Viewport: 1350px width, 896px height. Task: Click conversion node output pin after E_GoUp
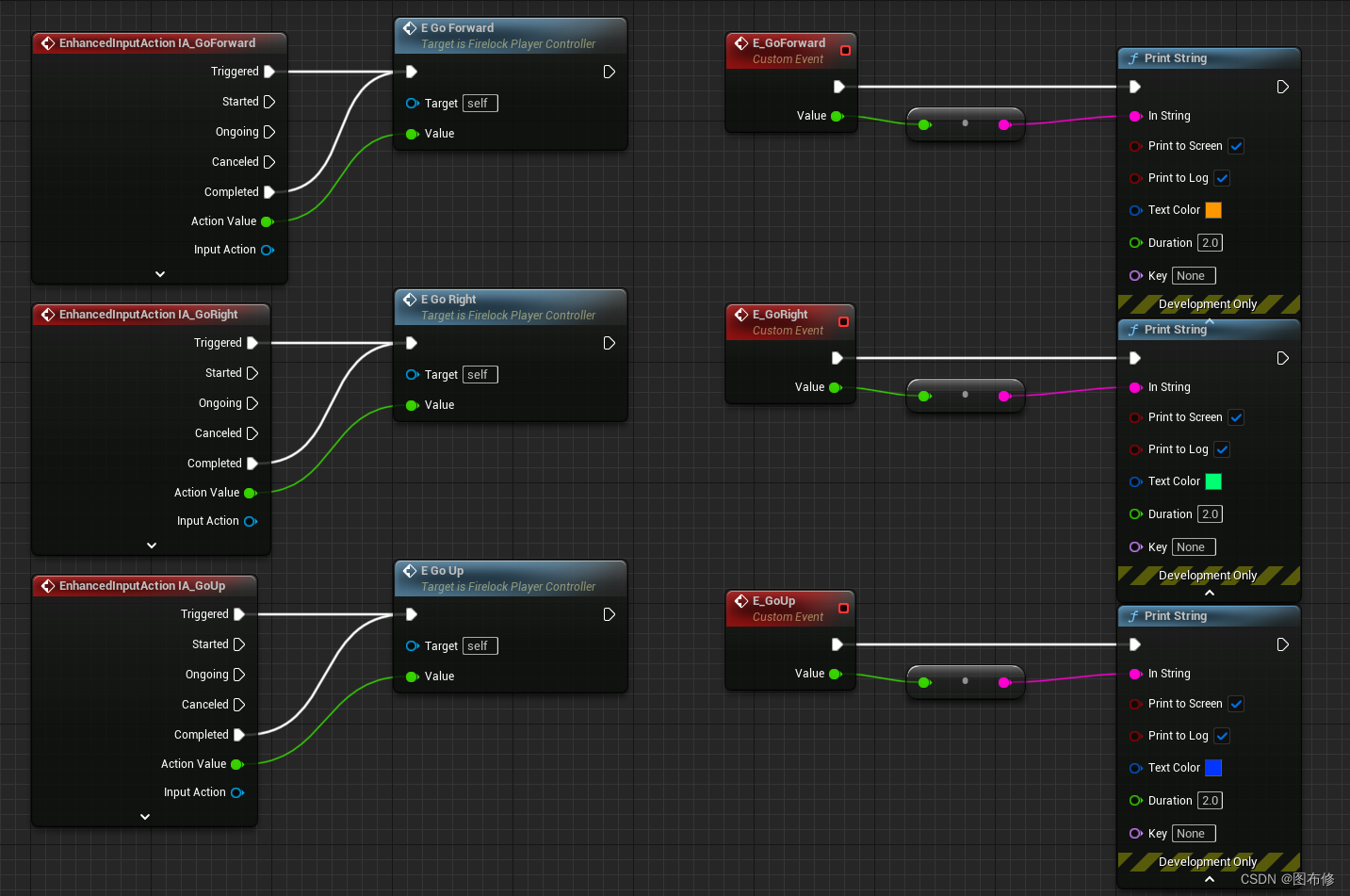(x=1005, y=682)
